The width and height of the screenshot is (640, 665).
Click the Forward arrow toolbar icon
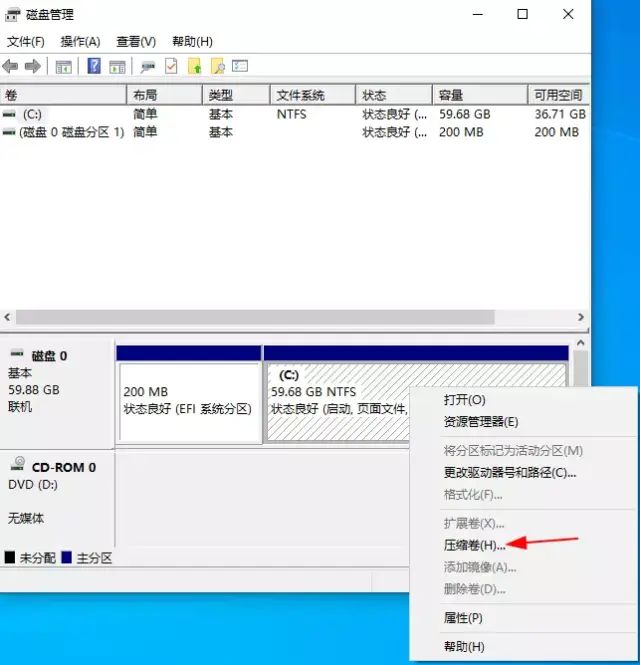tap(32, 66)
